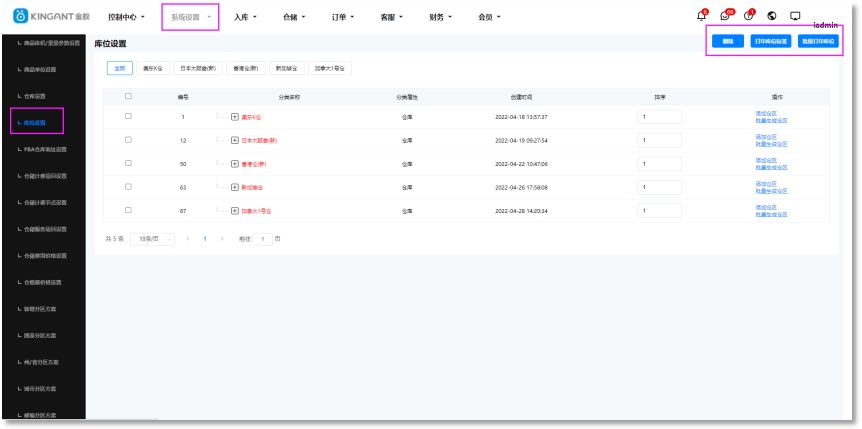Open the 10条/页 page size dropdown
Image resolution: width=862 pixels, height=429 pixels.
pos(155,239)
